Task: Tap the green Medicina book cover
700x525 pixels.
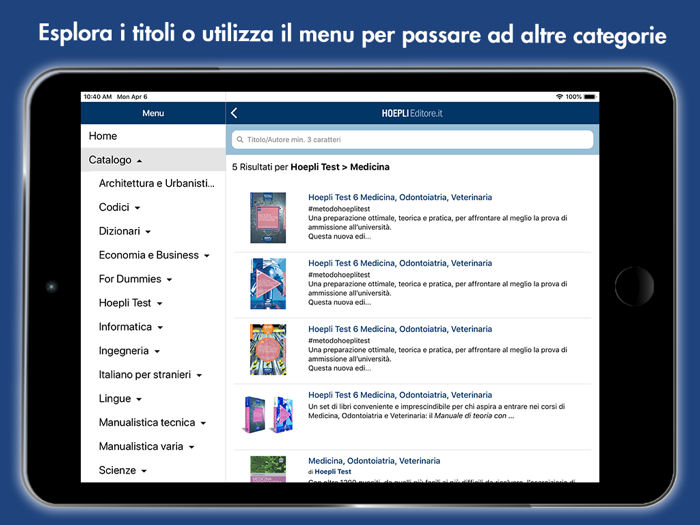Action: click(268, 469)
